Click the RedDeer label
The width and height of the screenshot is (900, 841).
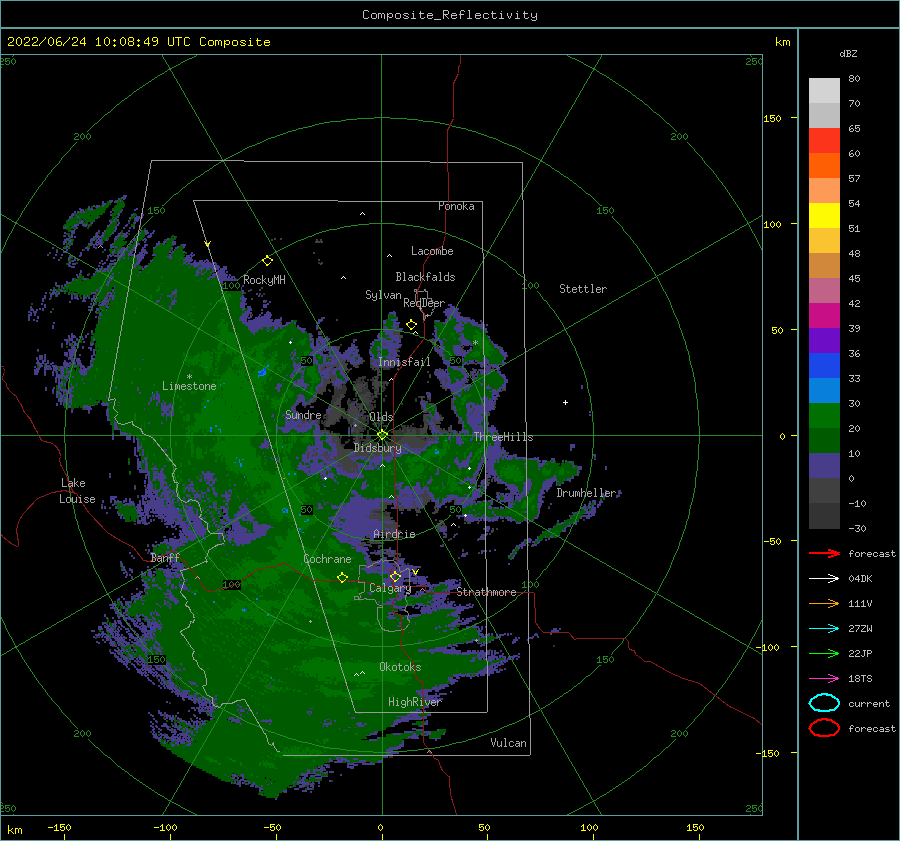424,303
